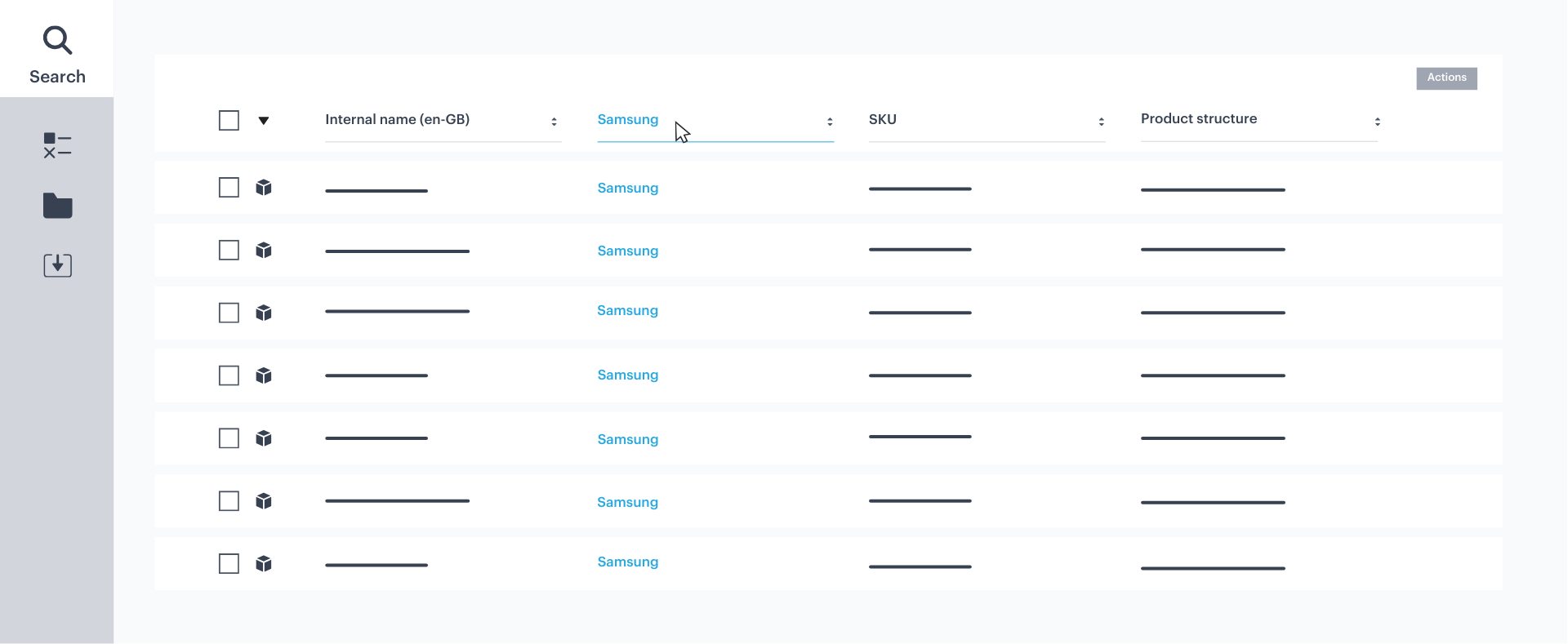1568x644 pixels.
Task: Open the Samsung link in the sixth row
Action: point(627,502)
